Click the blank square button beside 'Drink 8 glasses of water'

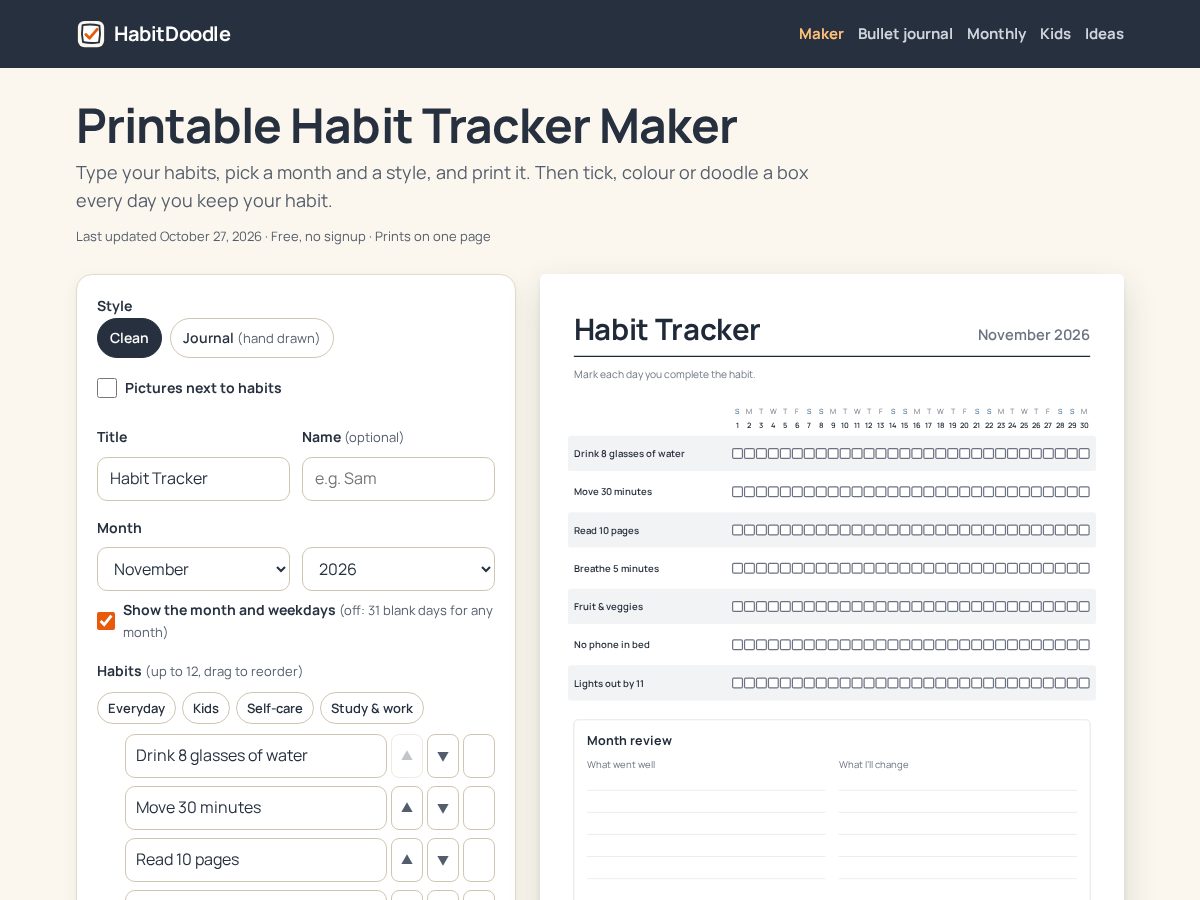point(479,756)
